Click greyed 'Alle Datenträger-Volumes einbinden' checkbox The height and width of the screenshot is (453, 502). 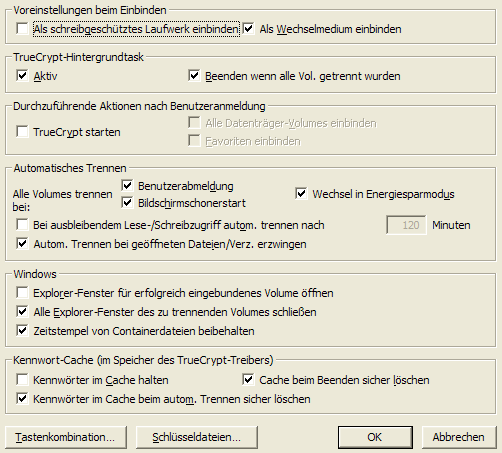coord(194,123)
